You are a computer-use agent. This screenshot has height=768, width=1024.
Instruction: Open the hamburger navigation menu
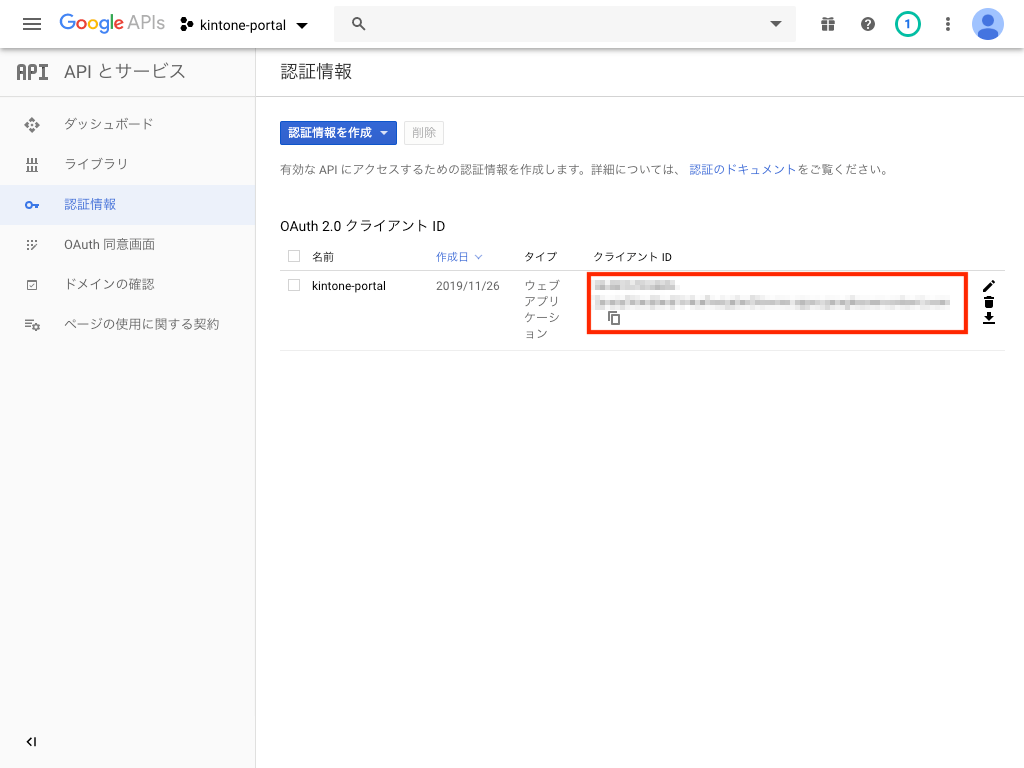(32, 24)
